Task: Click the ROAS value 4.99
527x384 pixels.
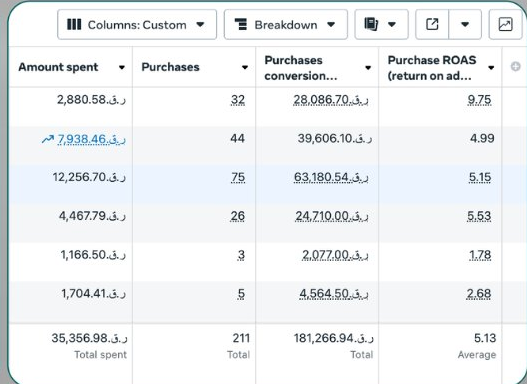Action: point(482,138)
